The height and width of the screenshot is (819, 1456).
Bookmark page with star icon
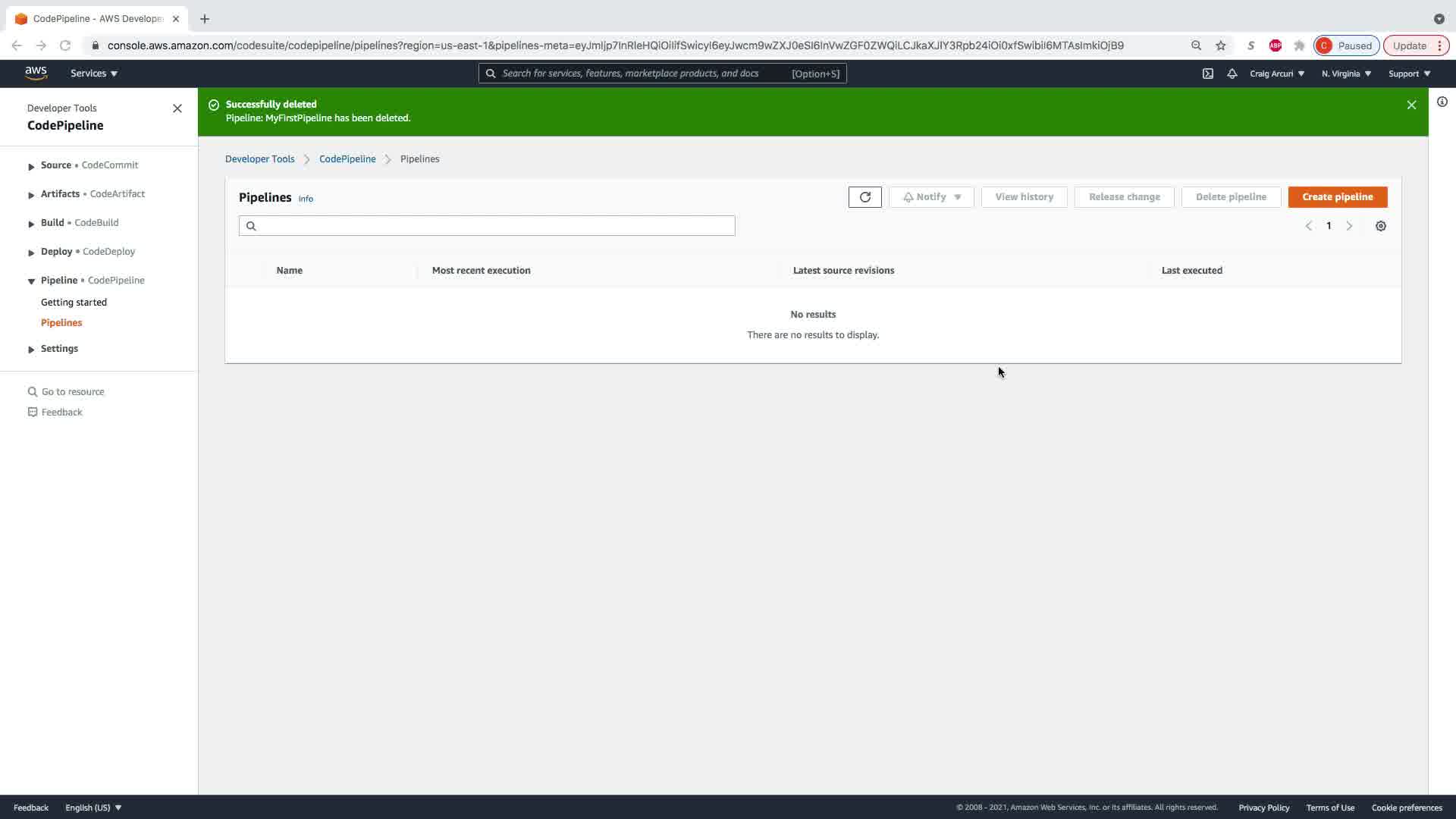coord(1220,45)
